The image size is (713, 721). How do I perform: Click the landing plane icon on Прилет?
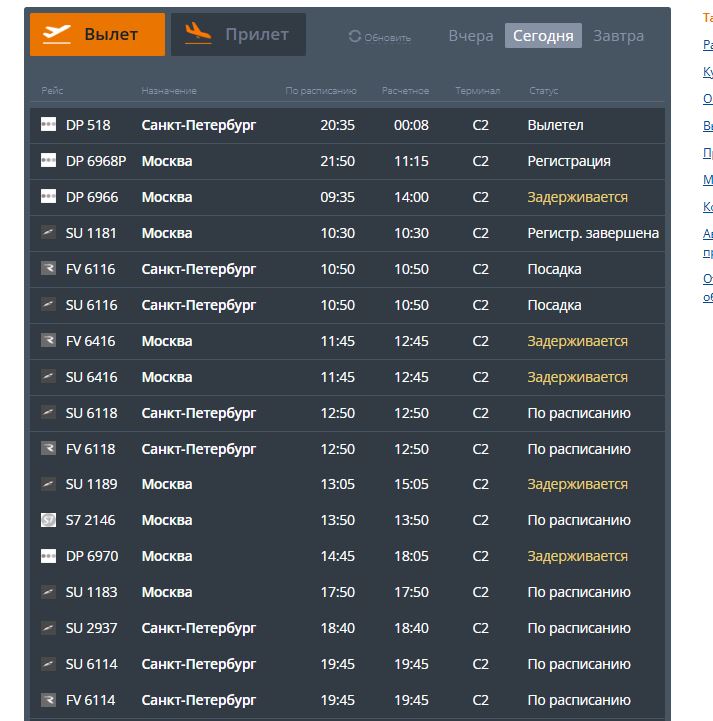click(x=198, y=33)
